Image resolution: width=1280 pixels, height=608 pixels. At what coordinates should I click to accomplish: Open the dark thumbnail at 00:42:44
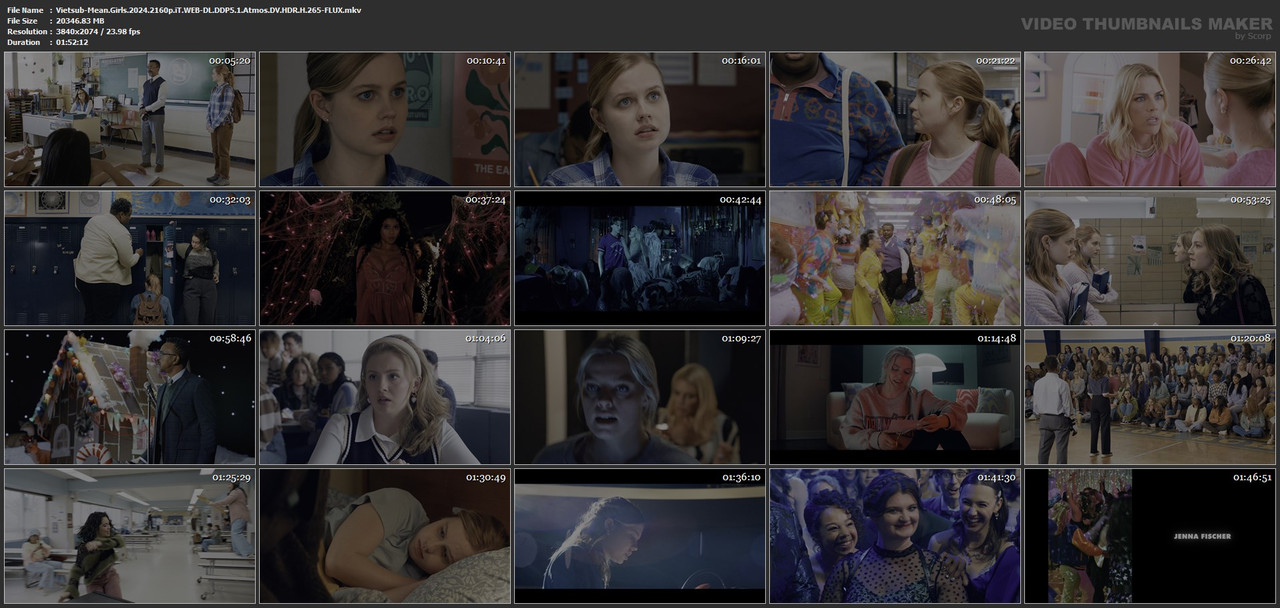coord(640,258)
